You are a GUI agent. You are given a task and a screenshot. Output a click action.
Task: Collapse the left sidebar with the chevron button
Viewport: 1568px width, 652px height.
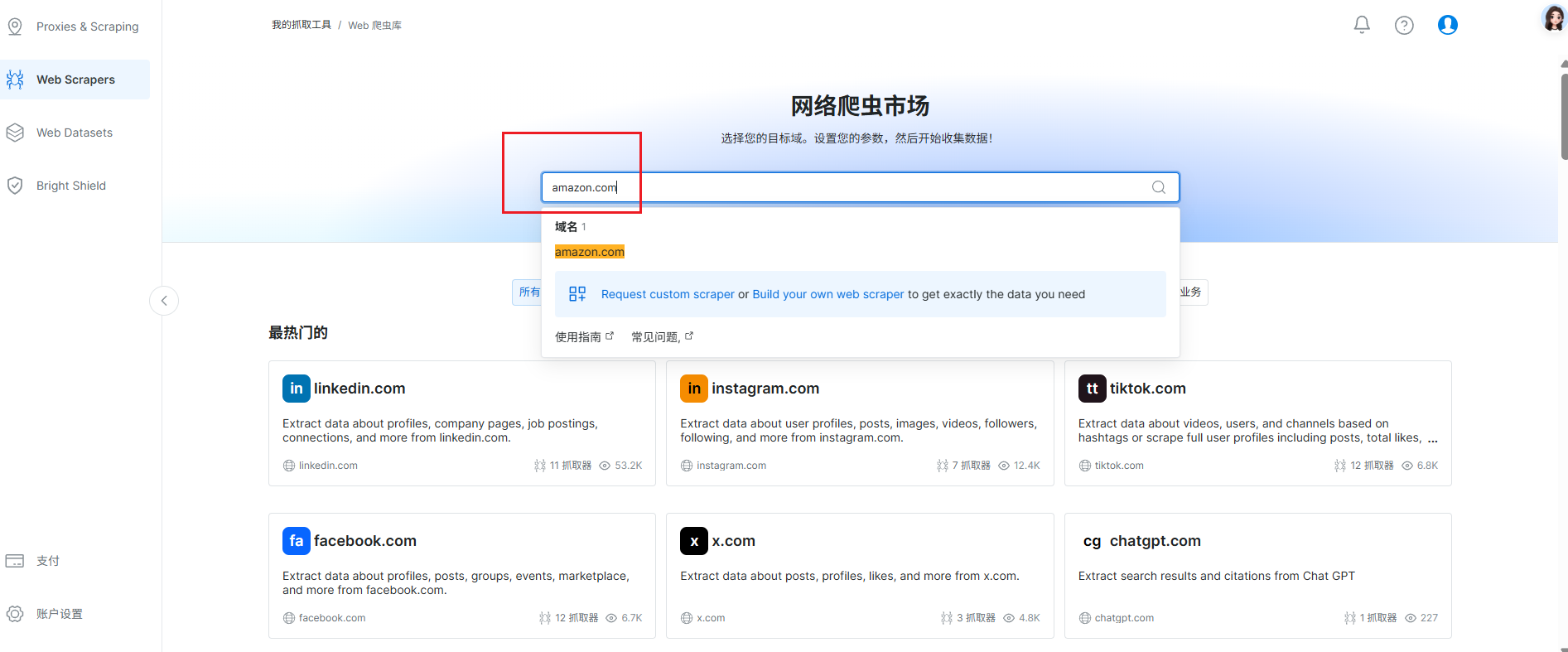coord(164,301)
